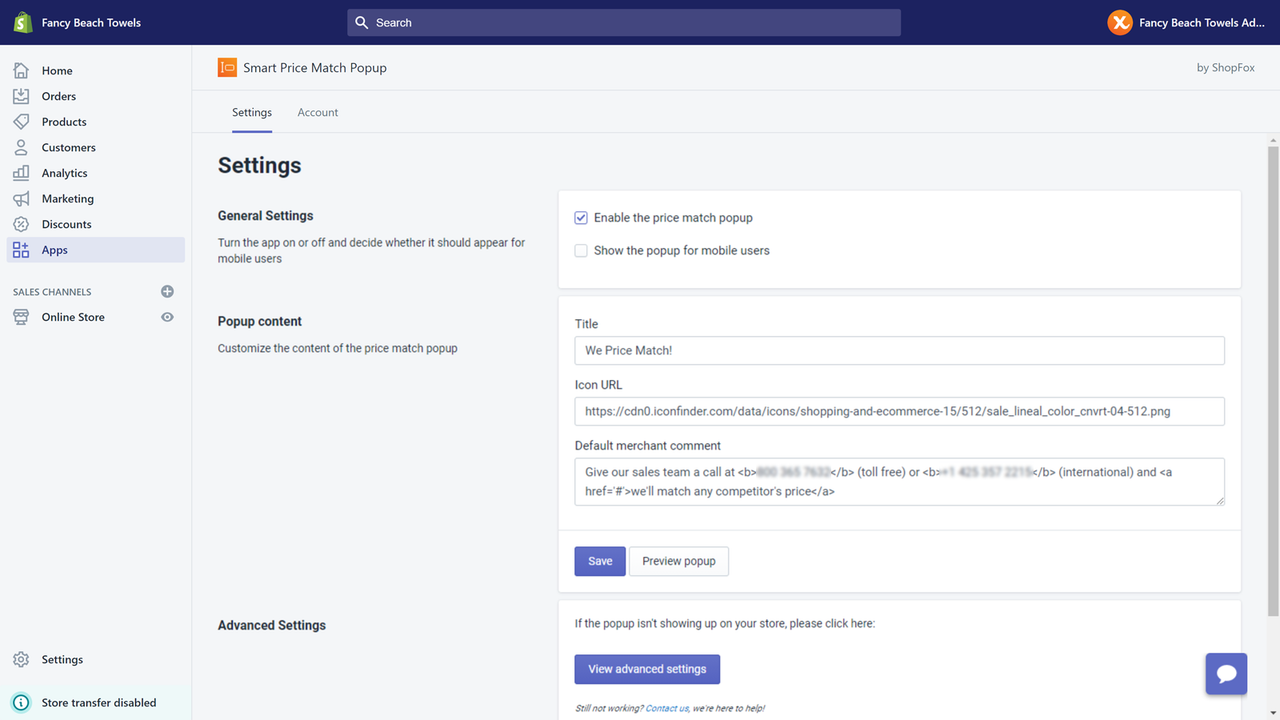Click inside the Title input field
The height and width of the screenshot is (720, 1280).
898,350
